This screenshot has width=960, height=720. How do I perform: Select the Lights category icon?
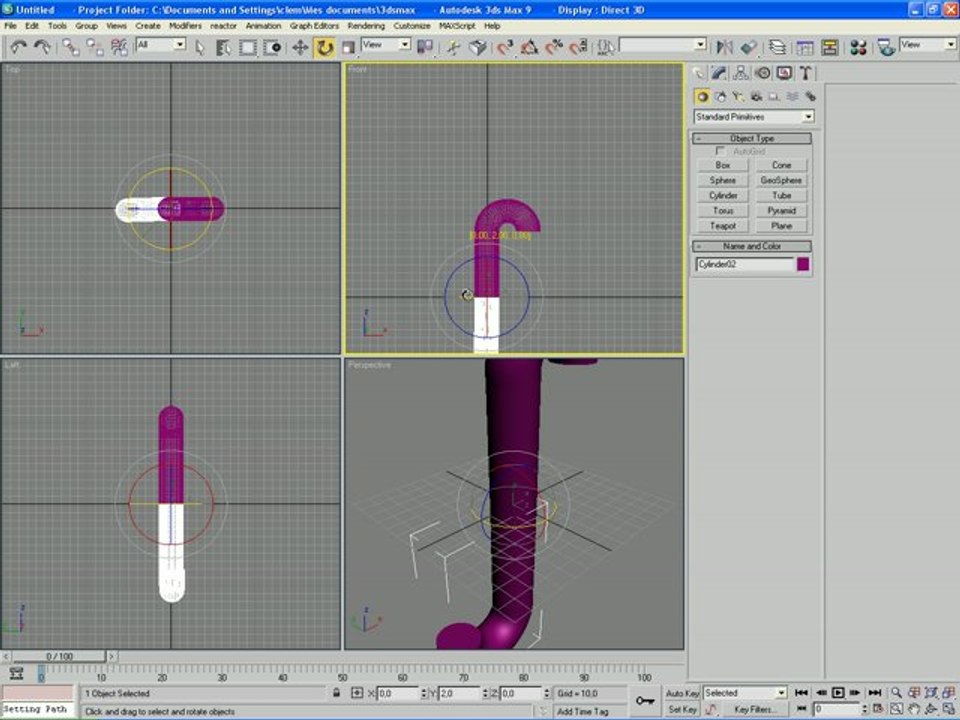(738, 97)
